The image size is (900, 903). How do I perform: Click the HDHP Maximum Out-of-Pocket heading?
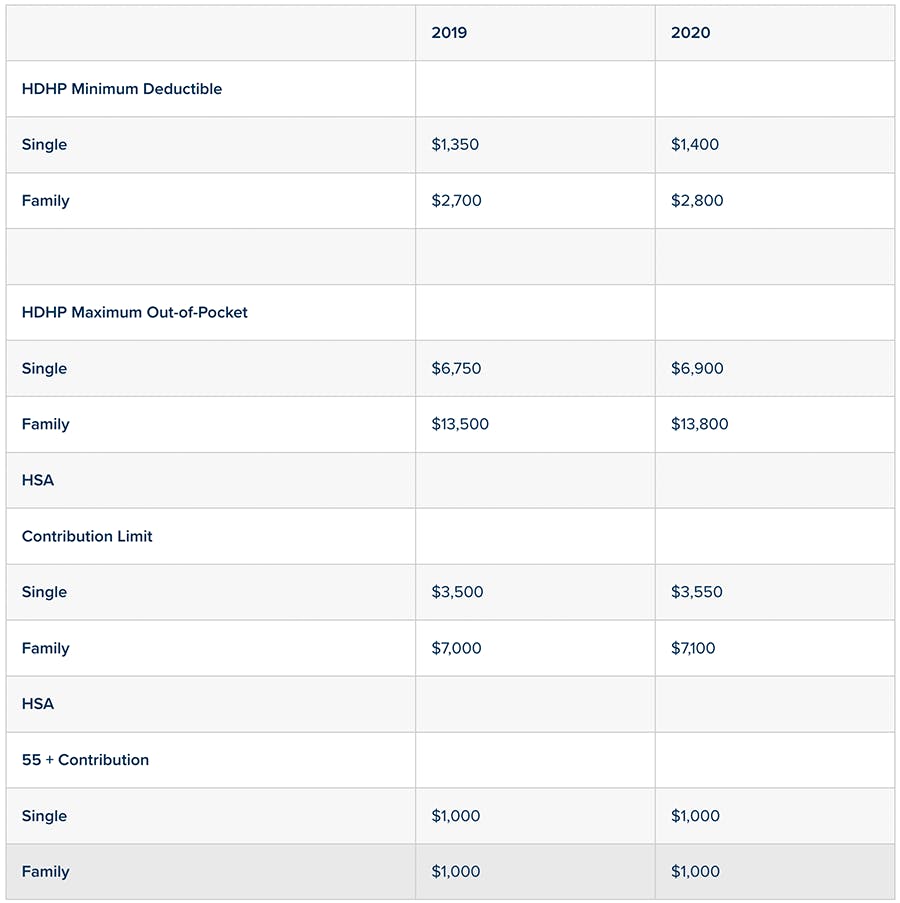[x=135, y=312]
